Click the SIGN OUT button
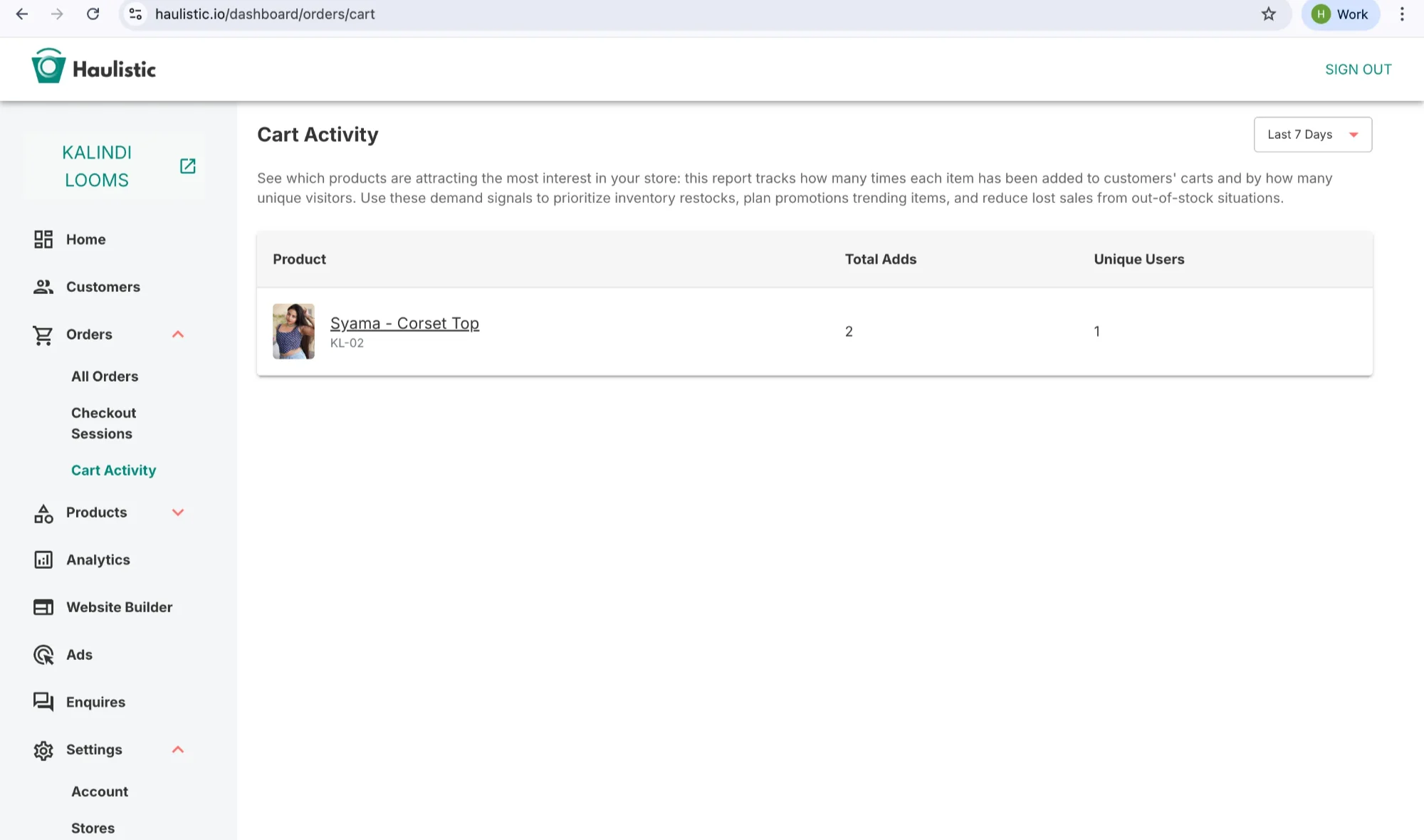 [x=1358, y=69]
